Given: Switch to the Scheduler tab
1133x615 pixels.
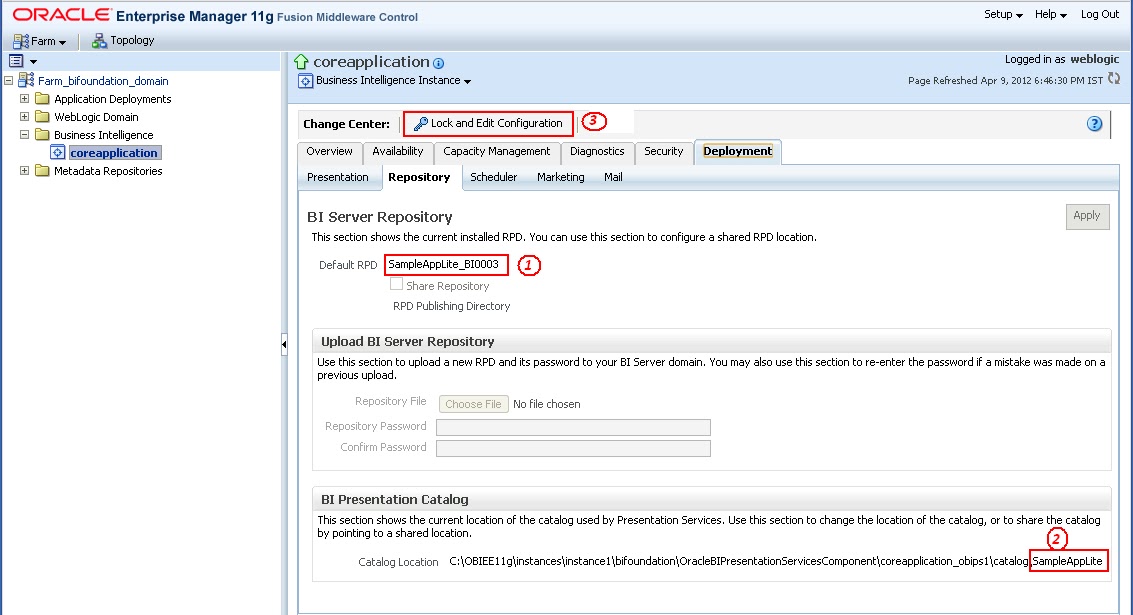Looking at the screenshot, I should click(493, 177).
